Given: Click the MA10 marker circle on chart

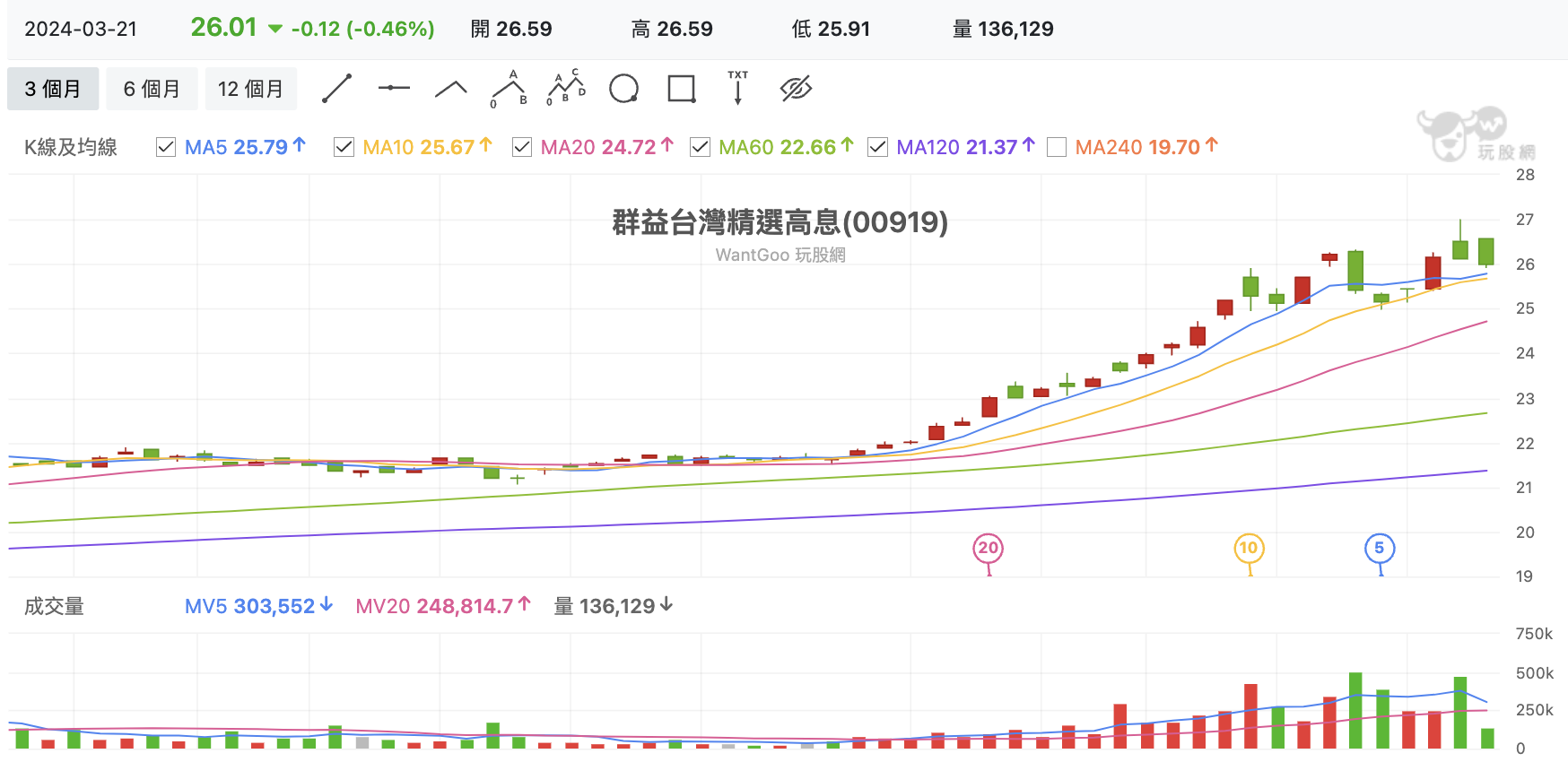Looking at the screenshot, I should click(x=1249, y=549).
